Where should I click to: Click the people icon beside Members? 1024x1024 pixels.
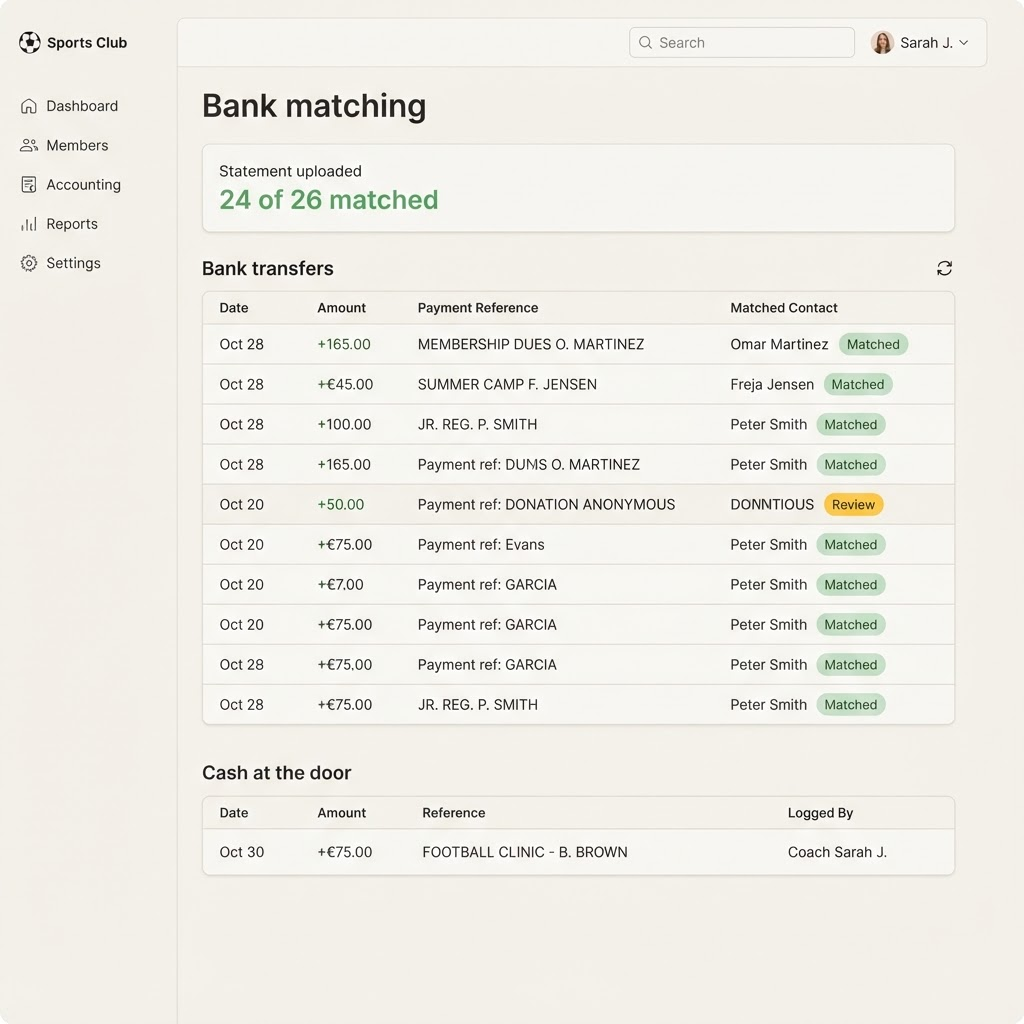coord(29,145)
